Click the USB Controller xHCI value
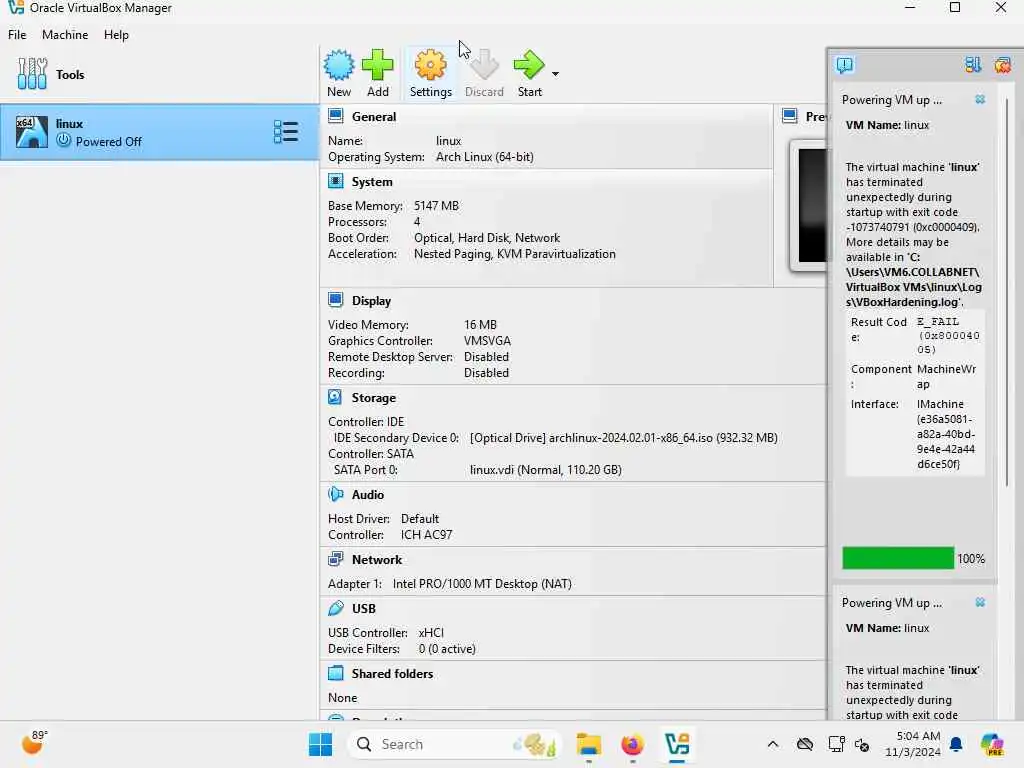Image resolution: width=1024 pixels, height=768 pixels. [431, 633]
